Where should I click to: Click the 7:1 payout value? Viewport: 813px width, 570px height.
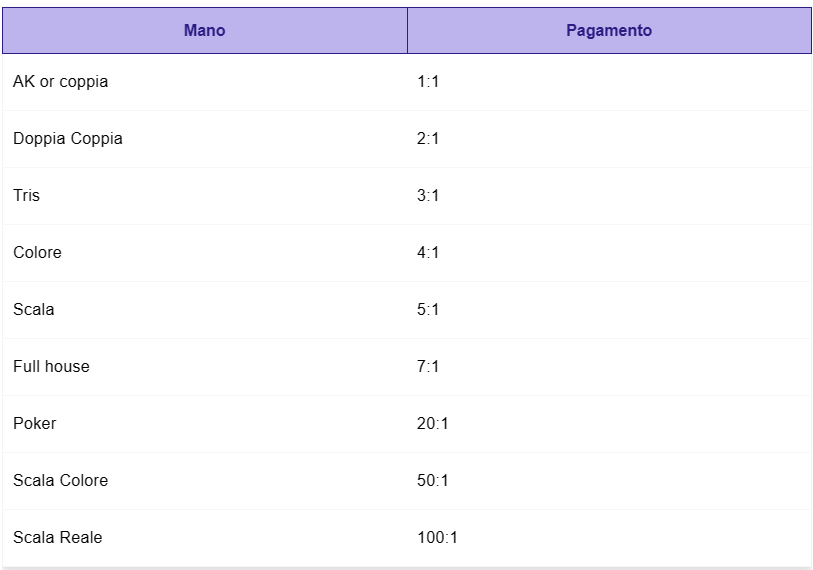[x=428, y=367]
